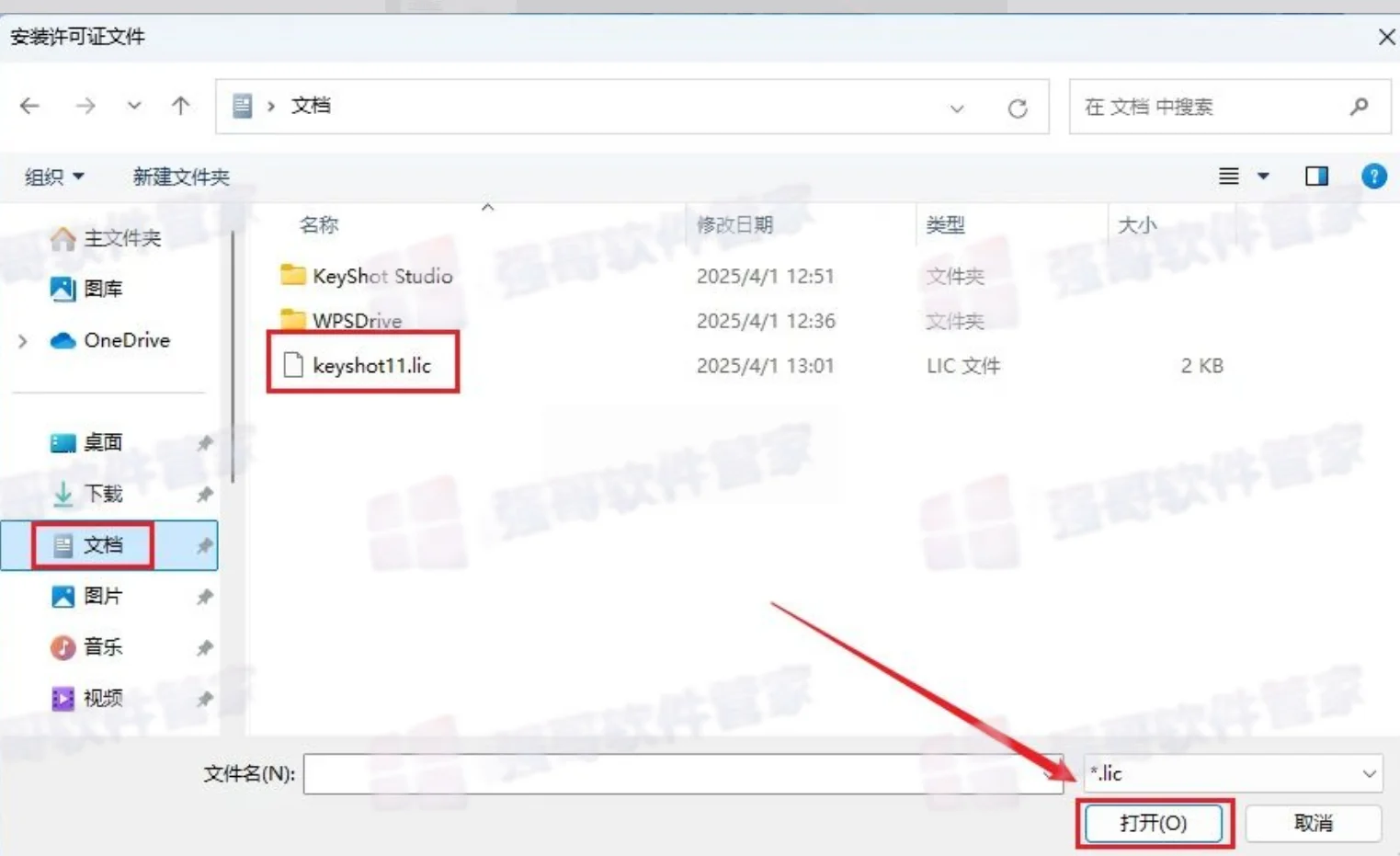This screenshot has width=1400, height=856.
Task: Open the view options dropdown arrow
Action: pos(1264,176)
